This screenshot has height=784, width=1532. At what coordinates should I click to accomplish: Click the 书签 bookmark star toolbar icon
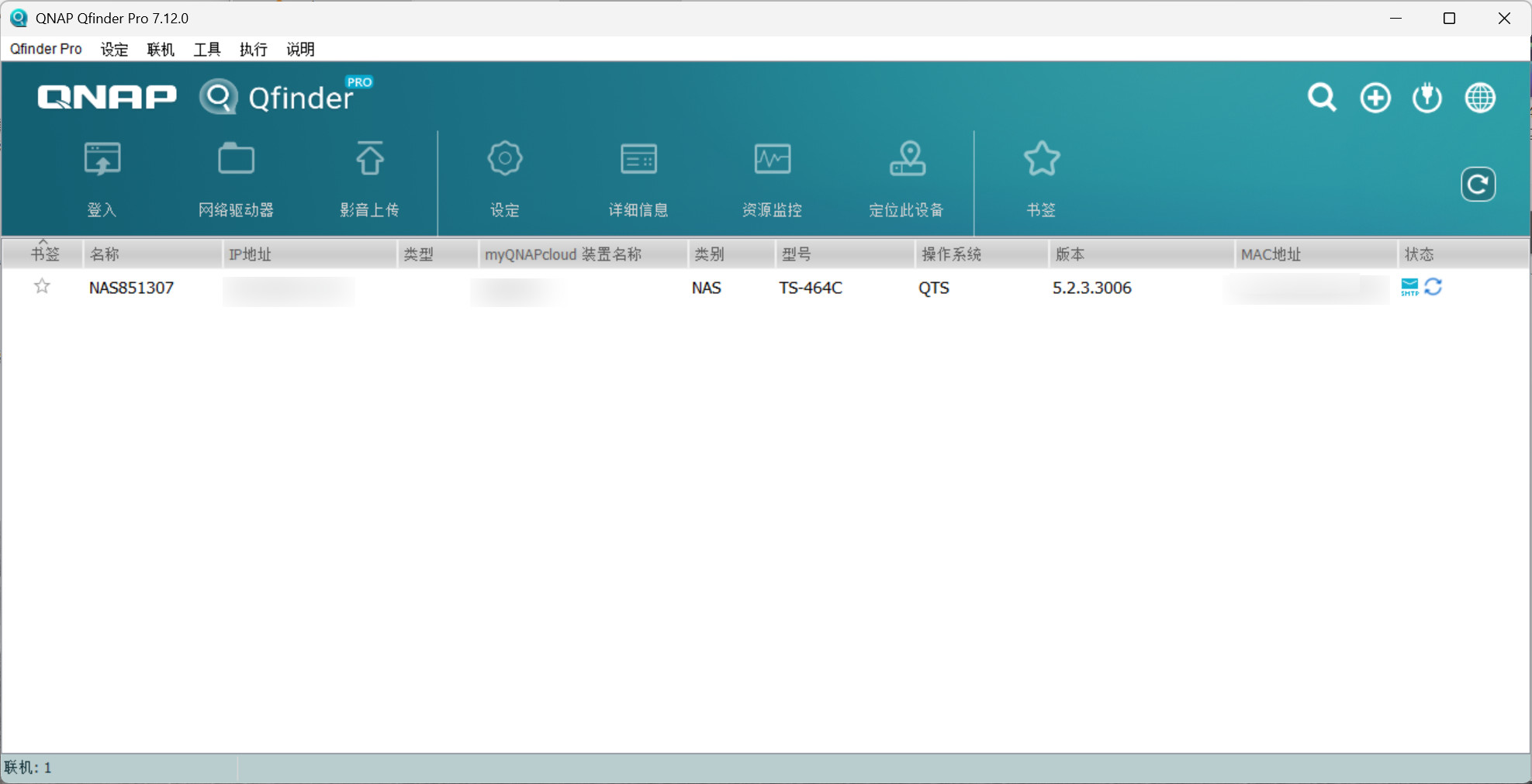(x=1041, y=159)
